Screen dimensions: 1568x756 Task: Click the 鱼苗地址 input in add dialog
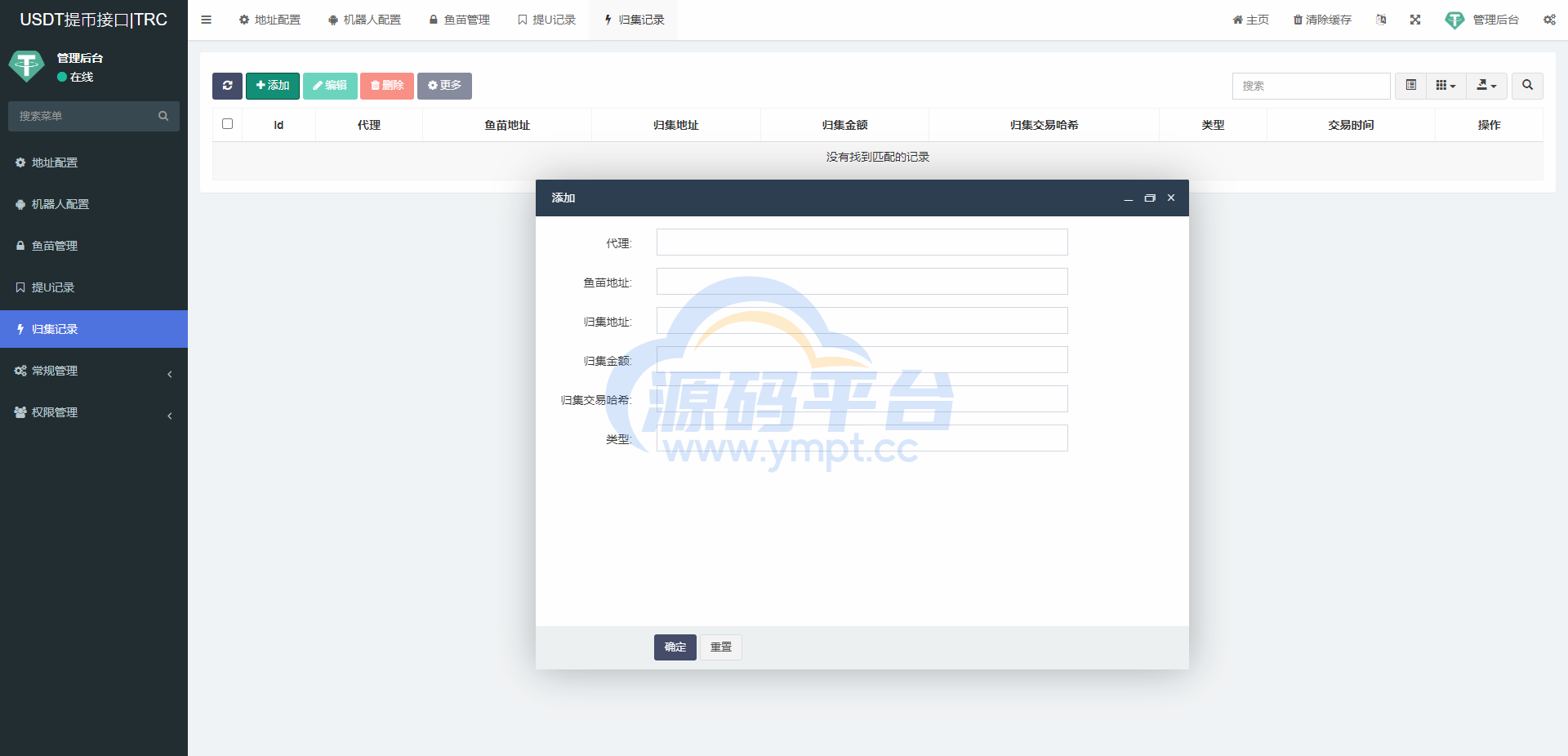pyautogui.click(x=862, y=282)
